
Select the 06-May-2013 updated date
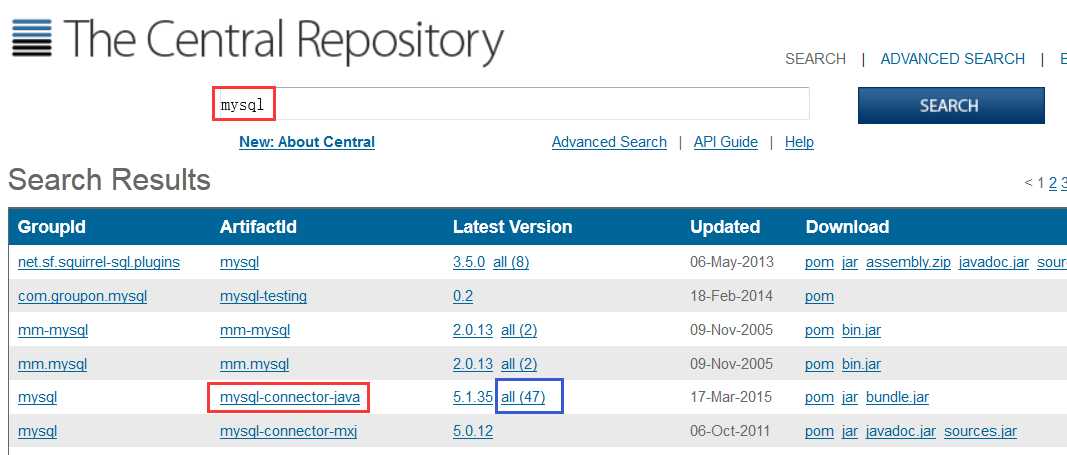pyautogui.click(x=732, y=262)
